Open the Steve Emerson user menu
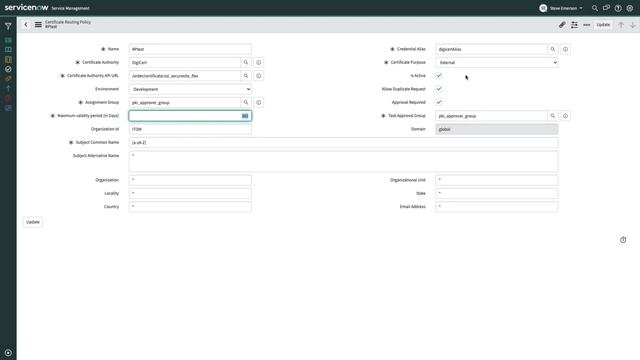 561,8
